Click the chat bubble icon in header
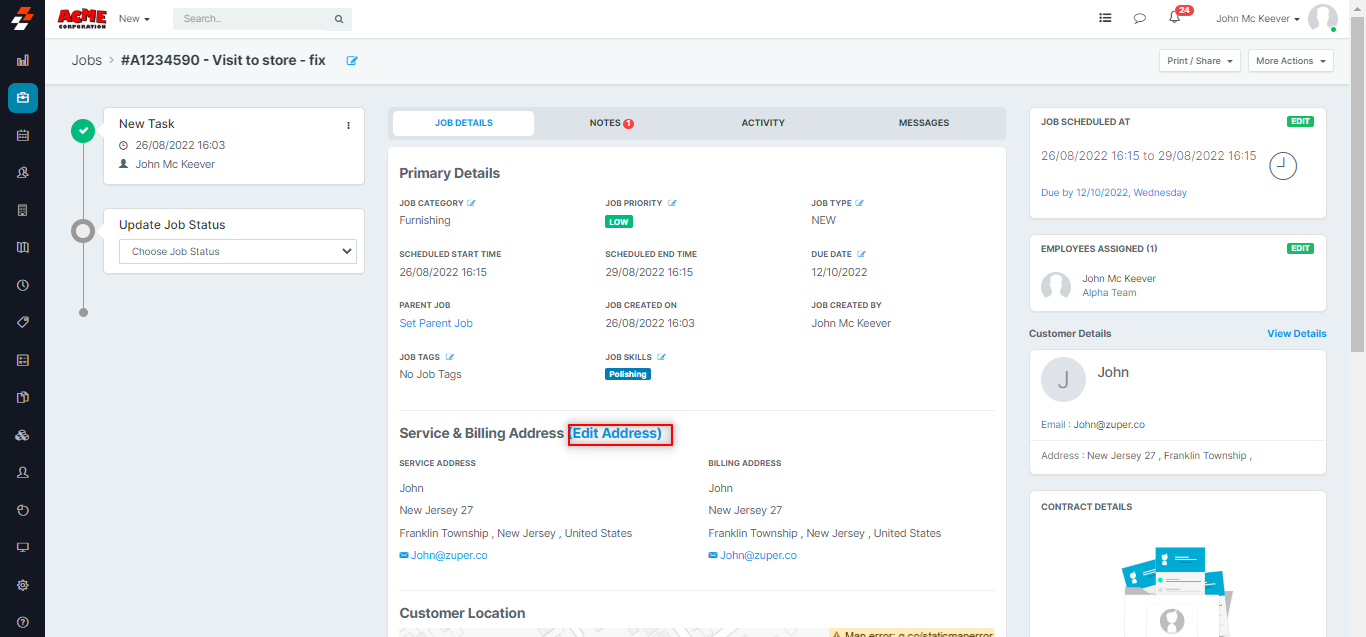Viewport: 1366px width, 637px height. 1139,18
